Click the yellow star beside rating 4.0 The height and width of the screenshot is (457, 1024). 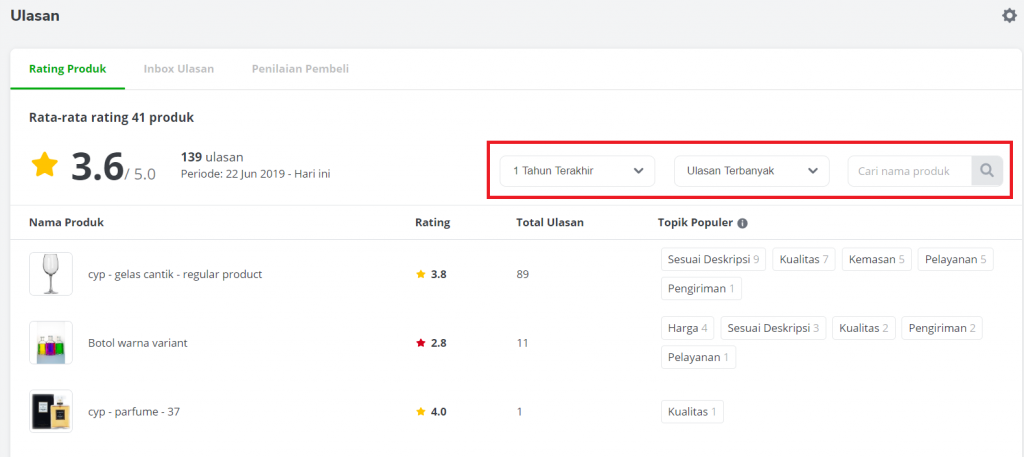click(421, 412)
